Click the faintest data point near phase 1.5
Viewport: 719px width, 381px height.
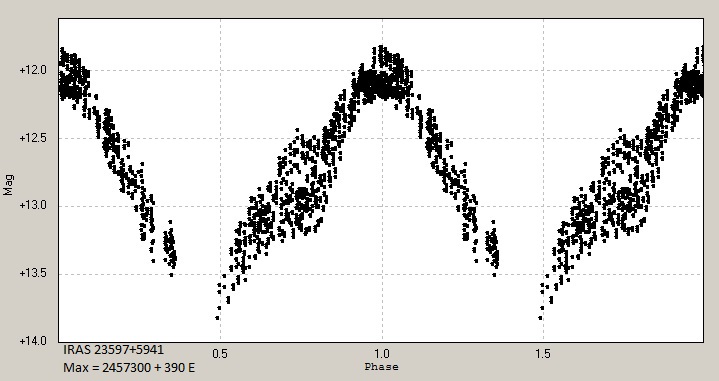pyautogui.click(x=540, y=318)
